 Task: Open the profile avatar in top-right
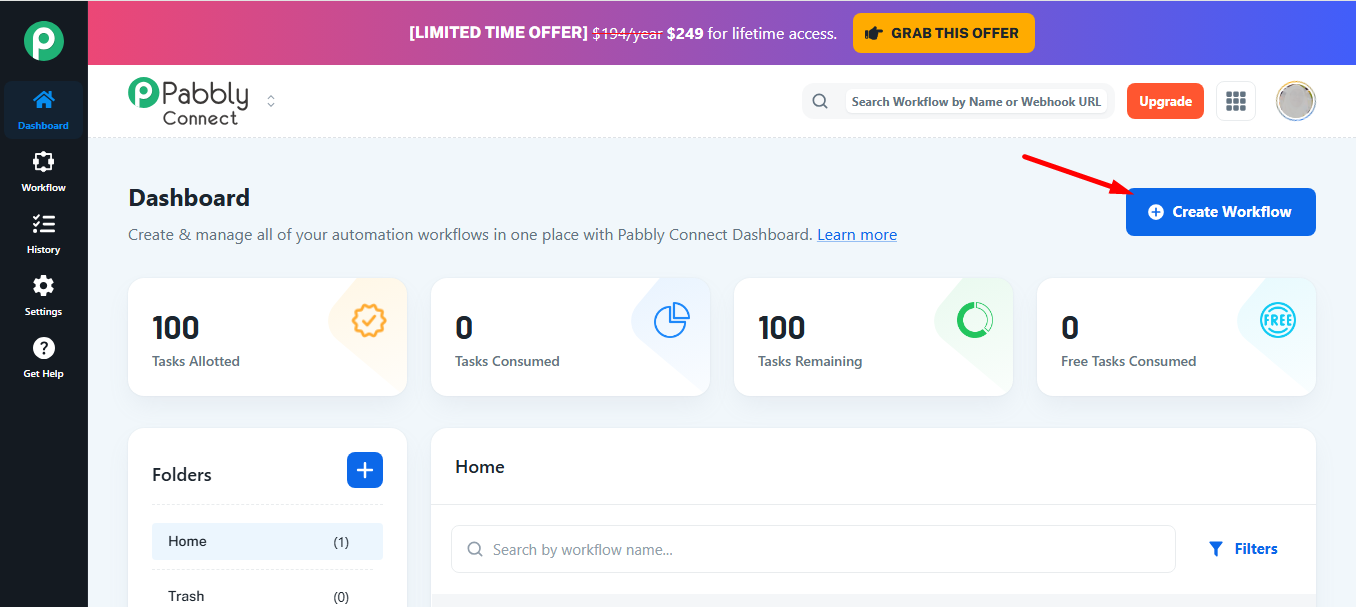1295,101
